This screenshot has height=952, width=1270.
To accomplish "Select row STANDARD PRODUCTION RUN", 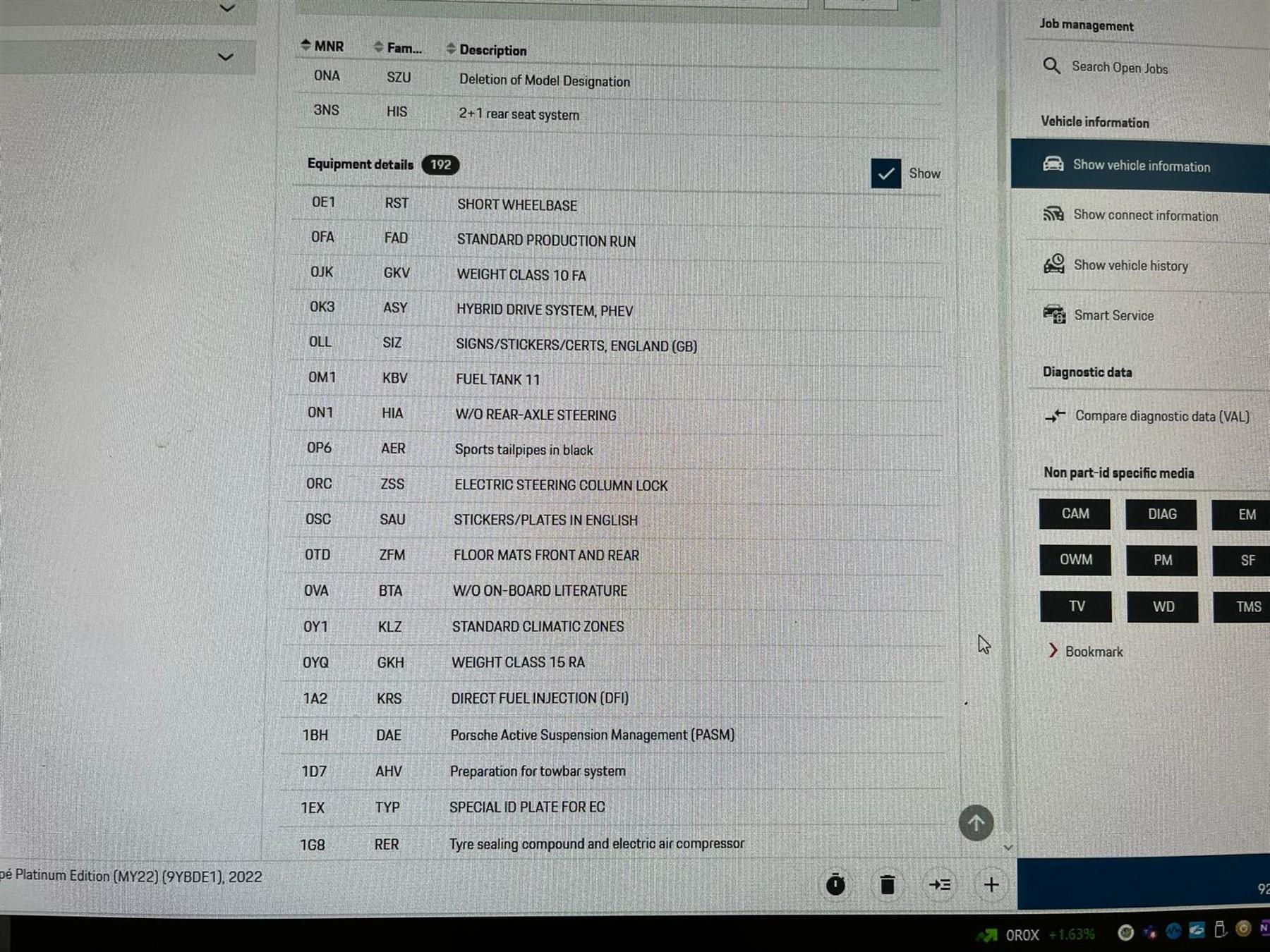I will (x=615, y=239).
